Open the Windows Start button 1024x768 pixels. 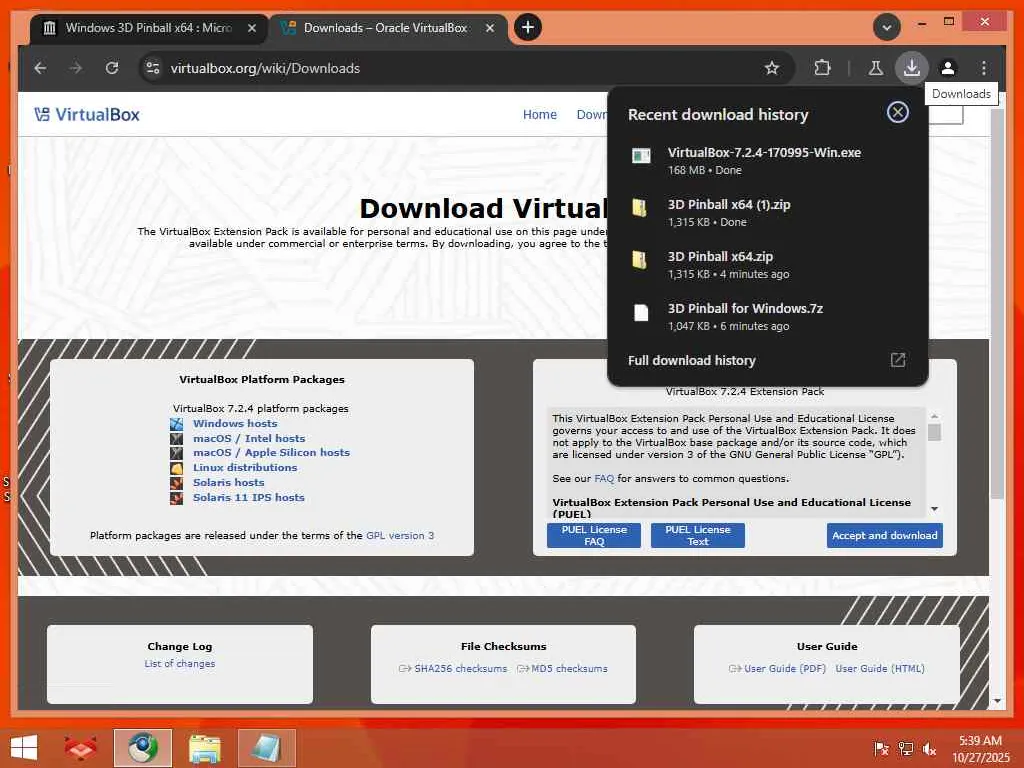tap(24, 748)
